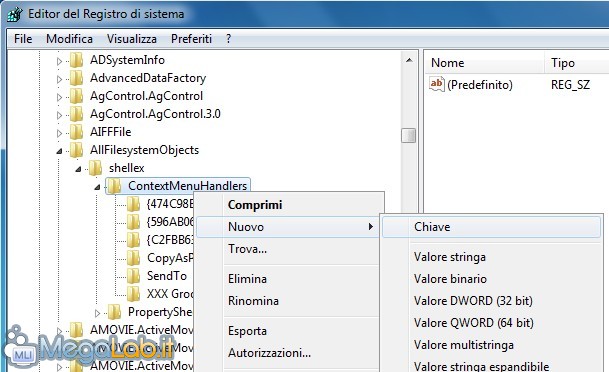Click the {596AB06 folder icon
The image size is (609, 372).
pos(134,222)
